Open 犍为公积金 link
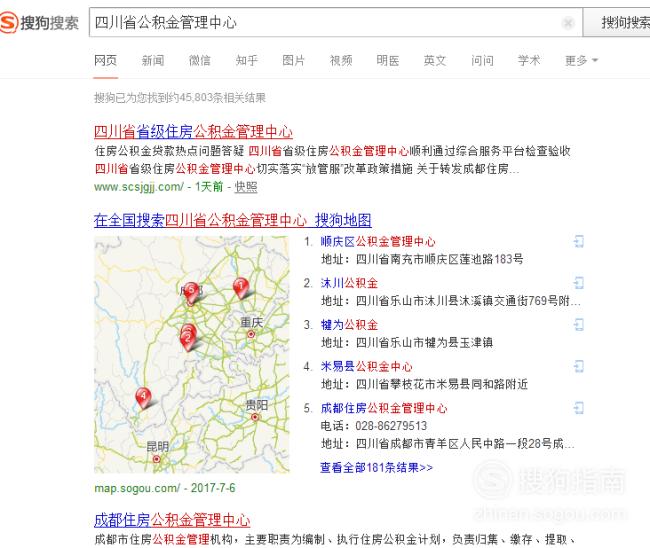 coord(349,325)
